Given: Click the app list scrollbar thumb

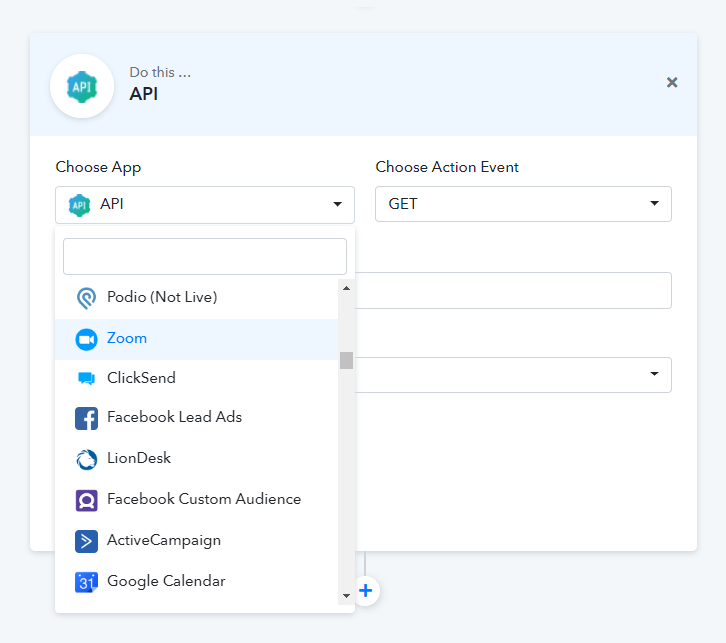Looking at the screenshot, I should (346, 360).
